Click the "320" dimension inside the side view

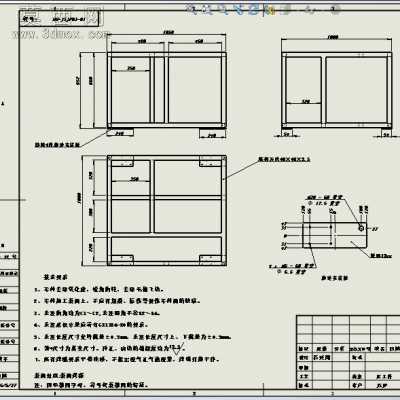tap(306, 101)
